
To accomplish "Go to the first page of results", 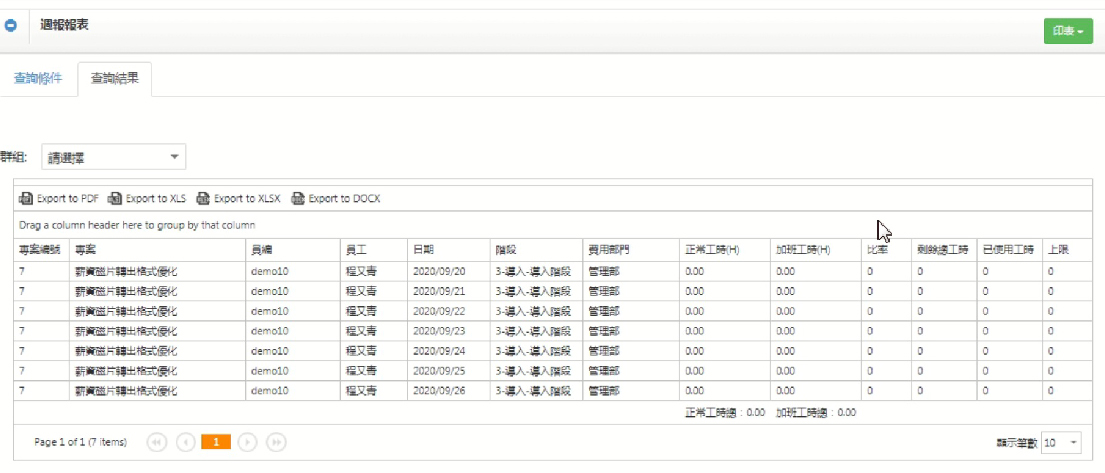I will pos(157,442).
